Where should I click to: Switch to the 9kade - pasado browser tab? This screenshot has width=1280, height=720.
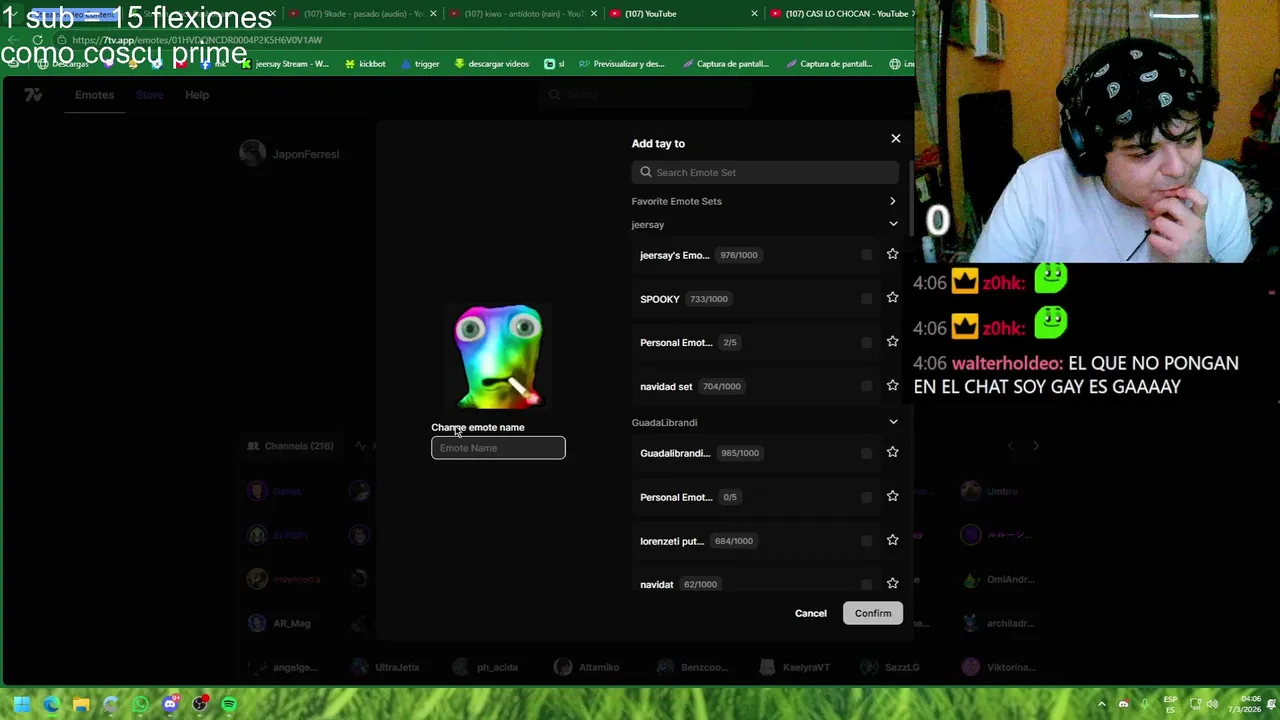(x=364, y=14)
